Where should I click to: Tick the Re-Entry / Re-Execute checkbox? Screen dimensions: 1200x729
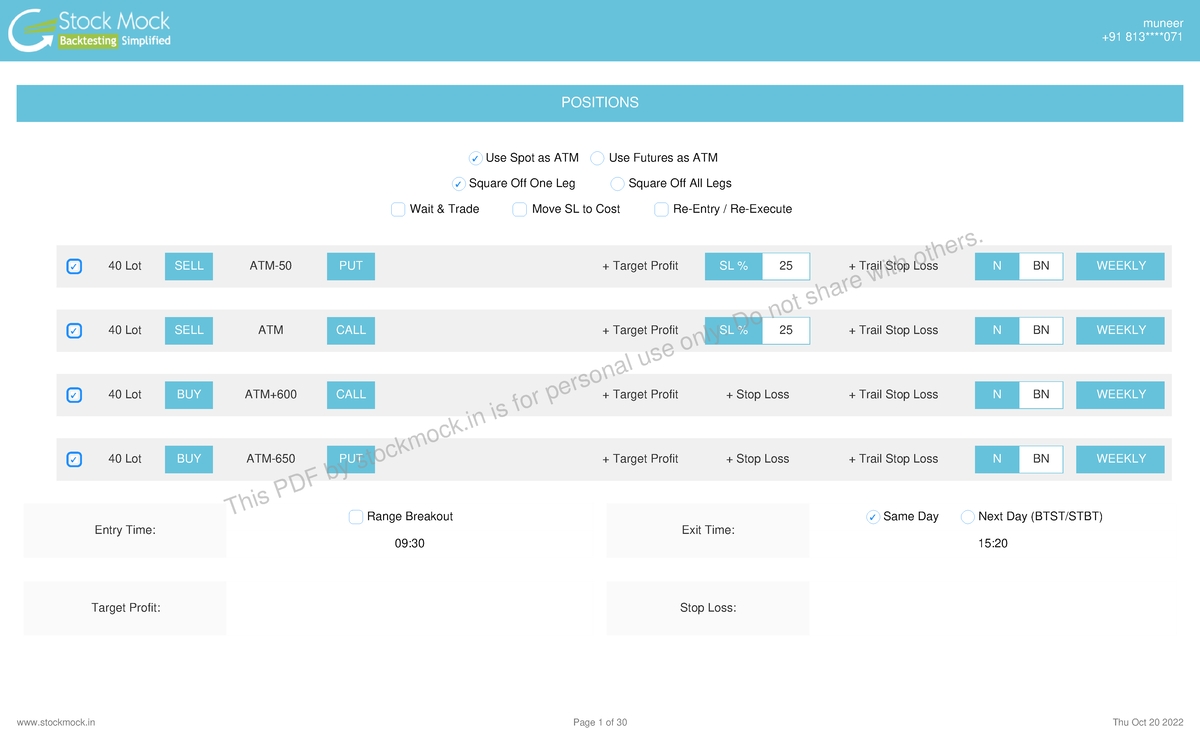point(661,210)
